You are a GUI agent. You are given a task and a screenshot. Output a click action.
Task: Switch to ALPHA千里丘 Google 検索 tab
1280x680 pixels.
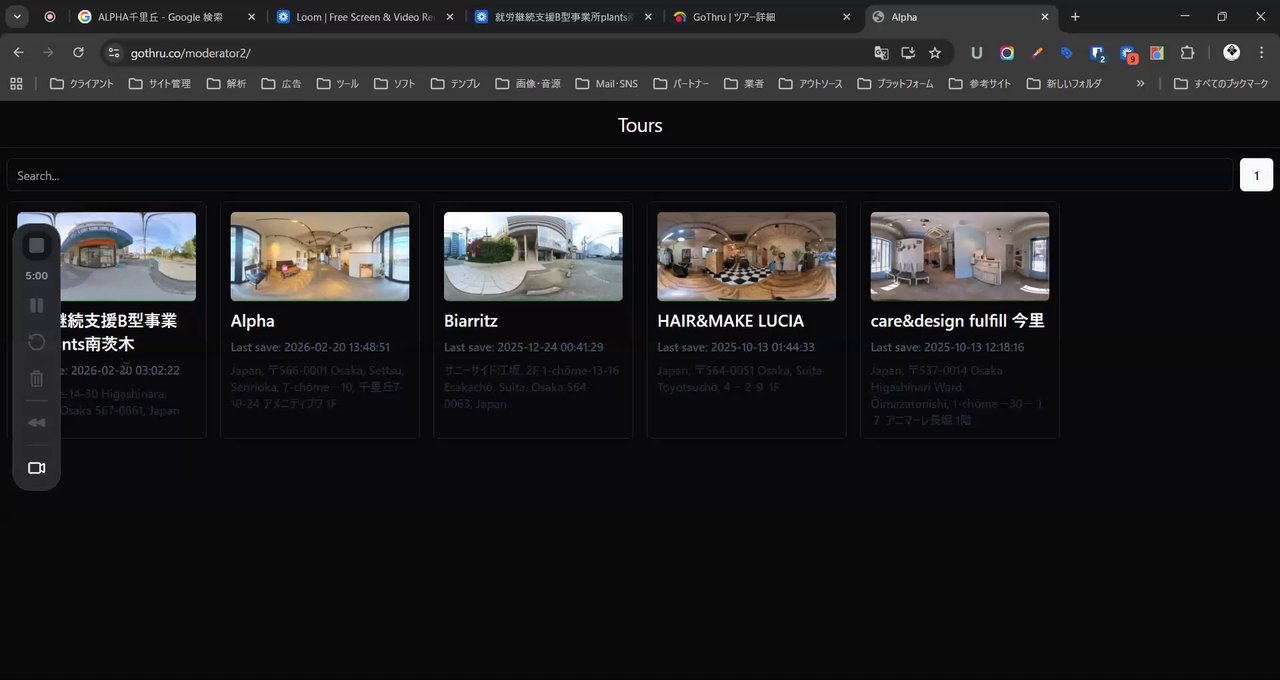166,17
